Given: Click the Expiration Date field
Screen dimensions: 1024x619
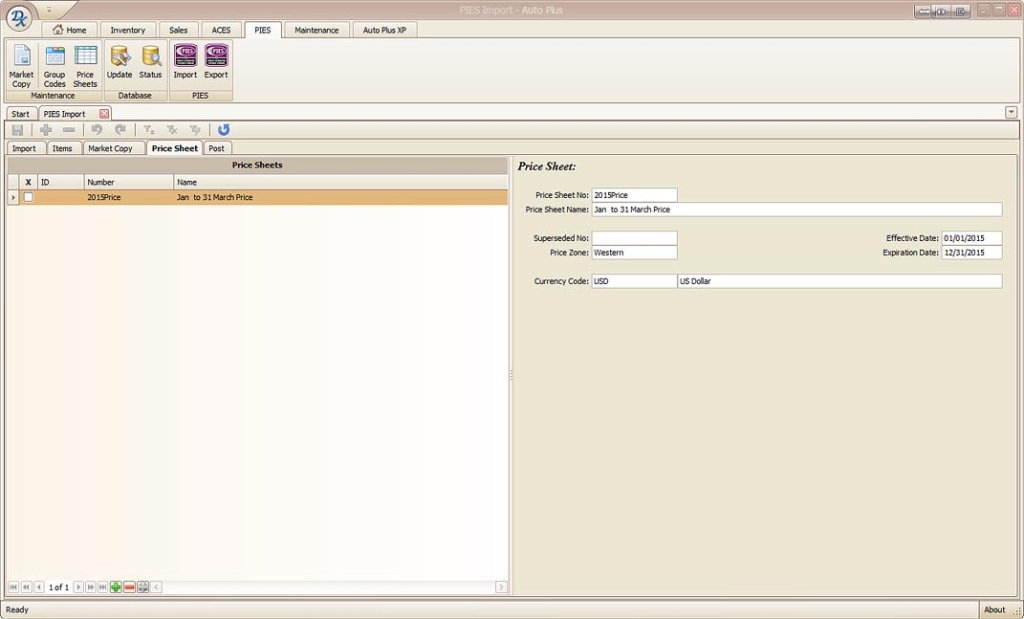Looking at the screenshot, I should 972,253.
